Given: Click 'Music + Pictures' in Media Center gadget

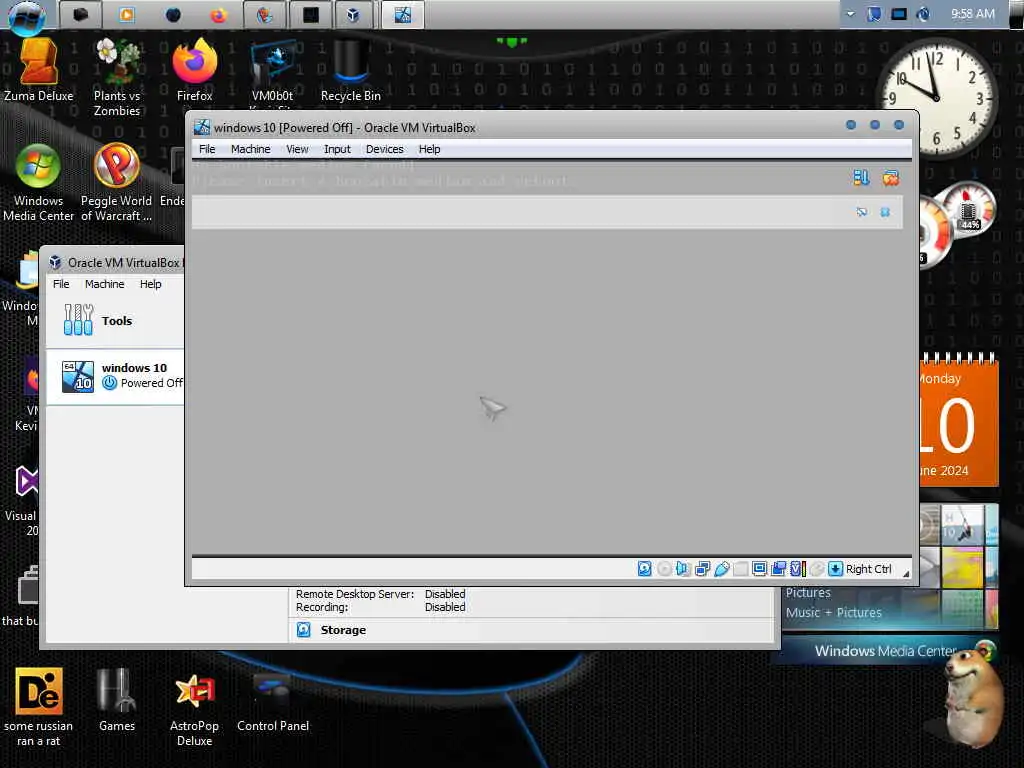Looking at the screenshot, I should 833,613.
